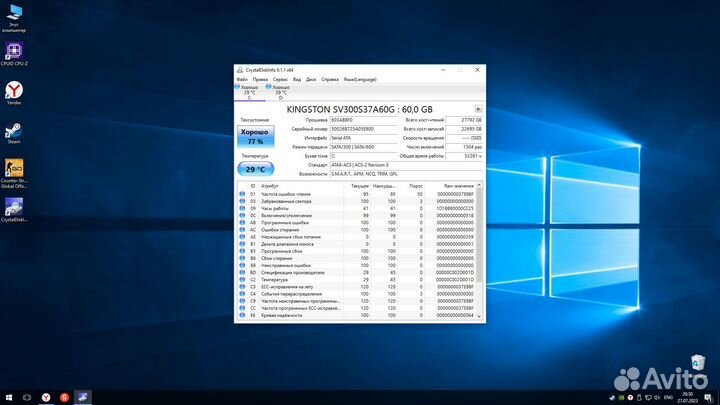Select the События перераспределения row text
Image resolution: width=720 pixels, height=405 pixels.
[x=291, y=294]
